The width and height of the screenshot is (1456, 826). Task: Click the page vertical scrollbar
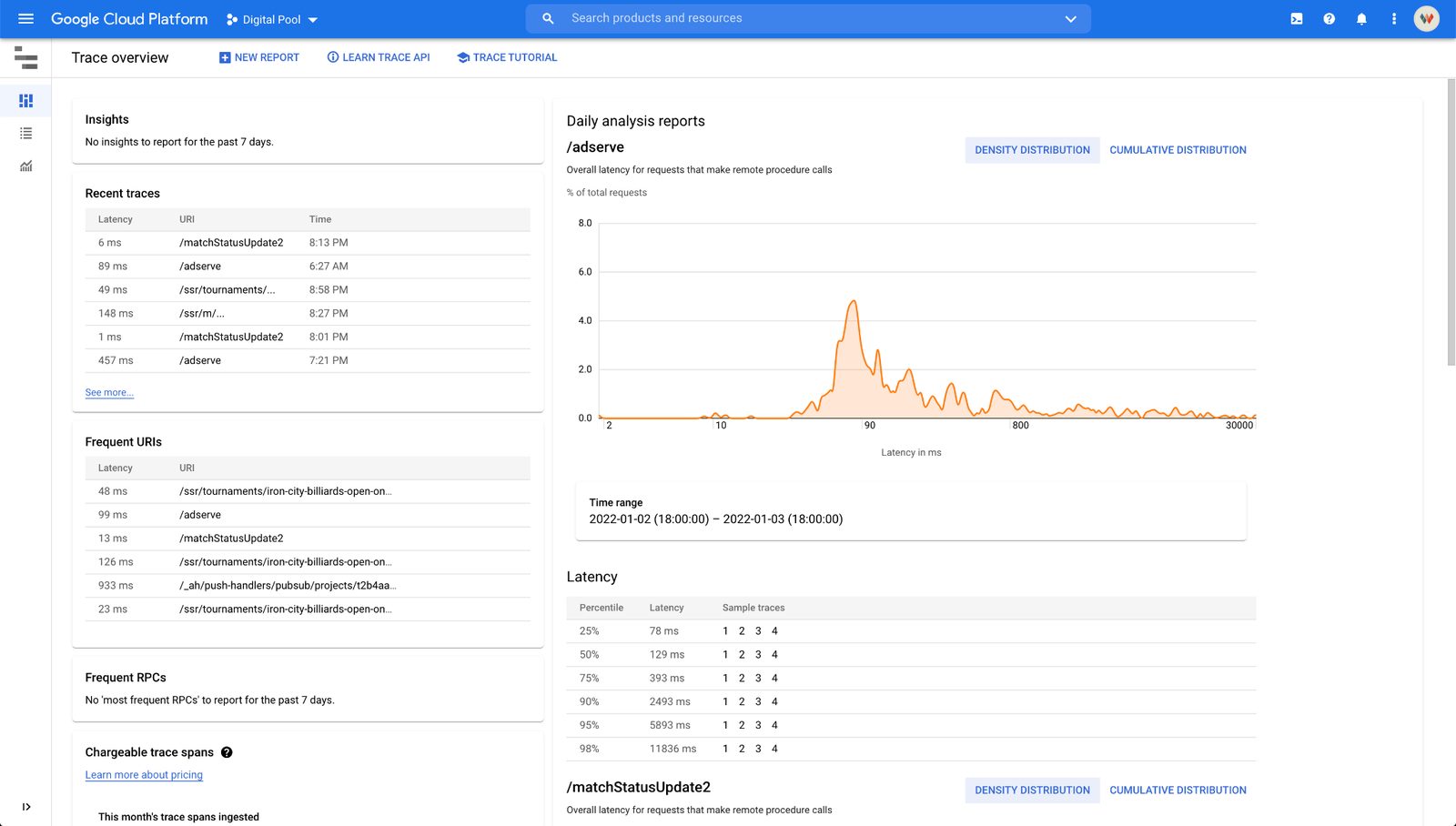tap(1451, 223)
